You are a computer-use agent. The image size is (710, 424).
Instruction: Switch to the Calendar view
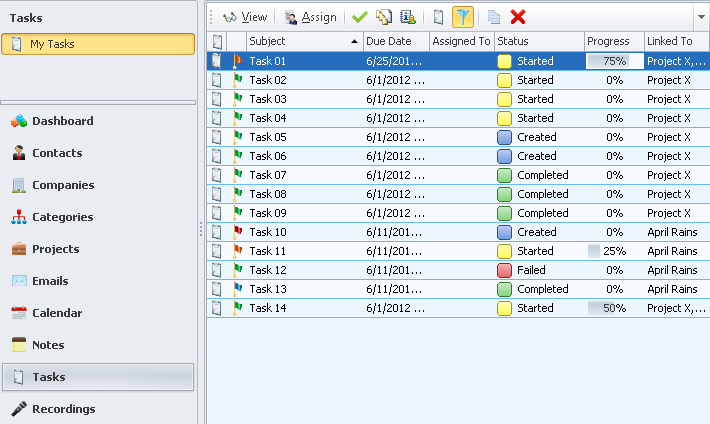(x=56, y=313)
